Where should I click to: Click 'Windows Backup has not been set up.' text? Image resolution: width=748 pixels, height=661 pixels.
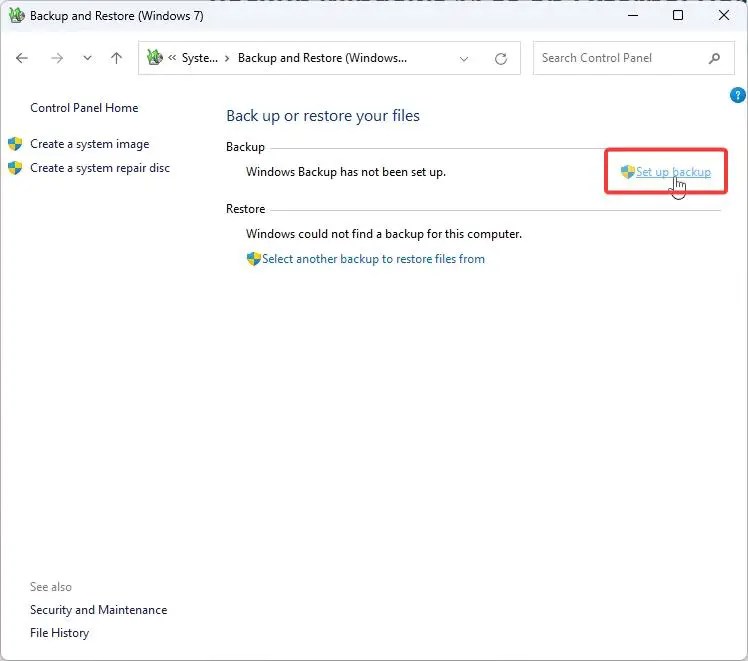pos(346,172)
